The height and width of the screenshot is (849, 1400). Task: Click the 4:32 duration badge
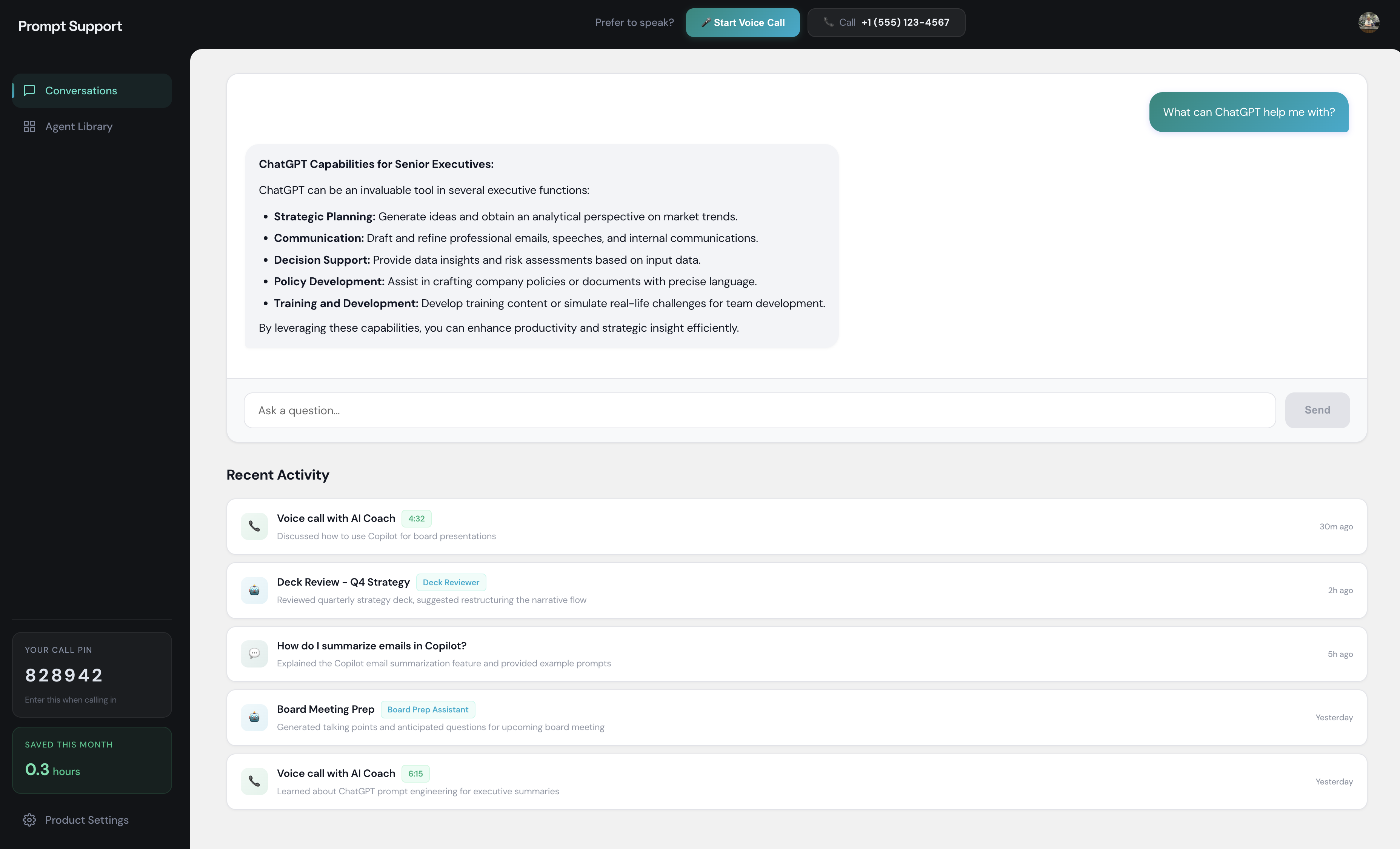[417, 518]
